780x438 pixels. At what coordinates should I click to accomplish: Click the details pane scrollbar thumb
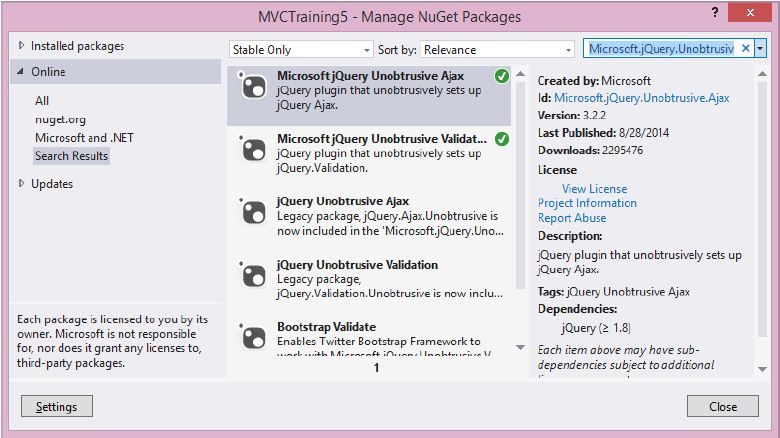click(x=762, y=209)
